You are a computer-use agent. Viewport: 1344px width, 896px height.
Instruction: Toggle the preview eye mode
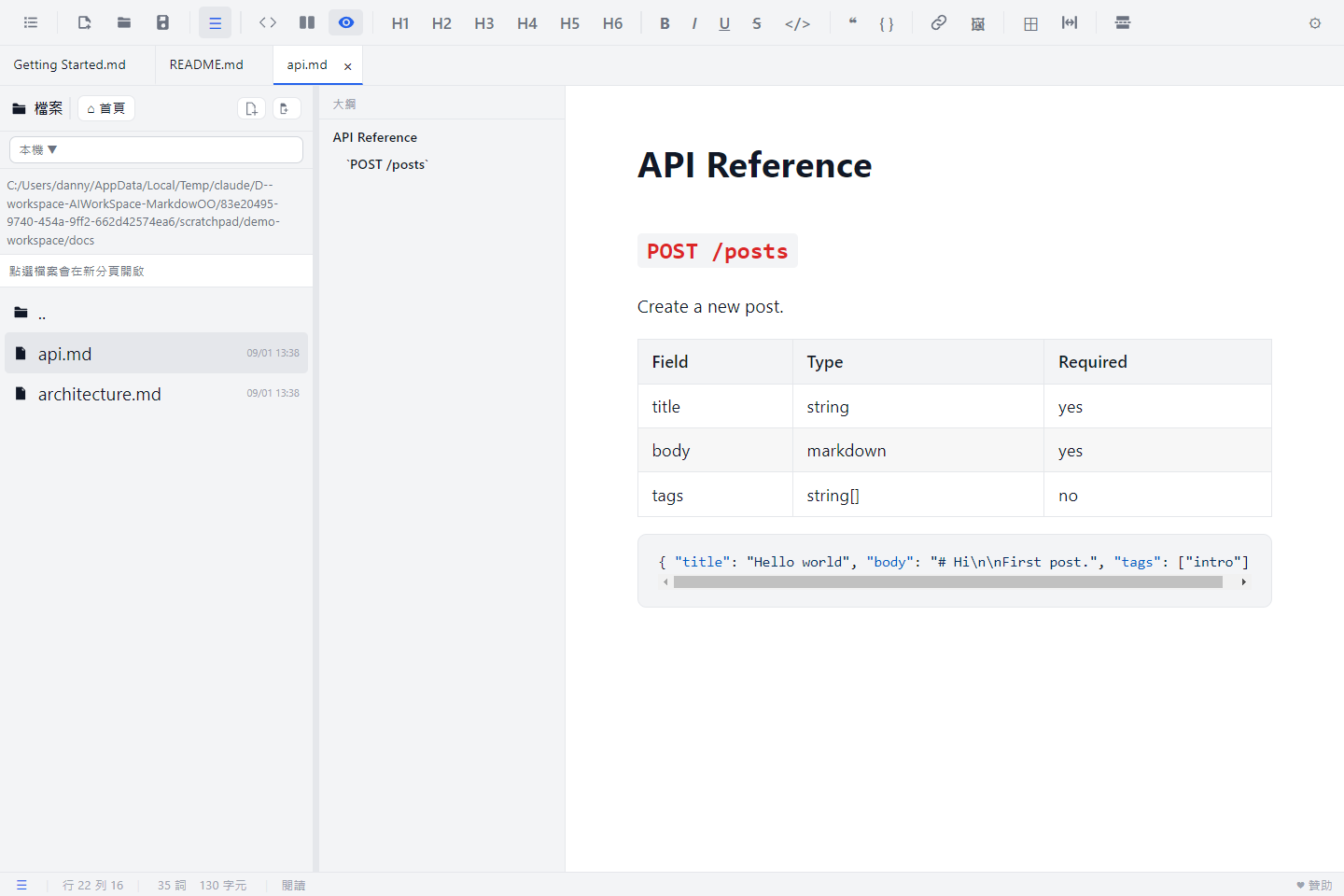pos(346,23)
